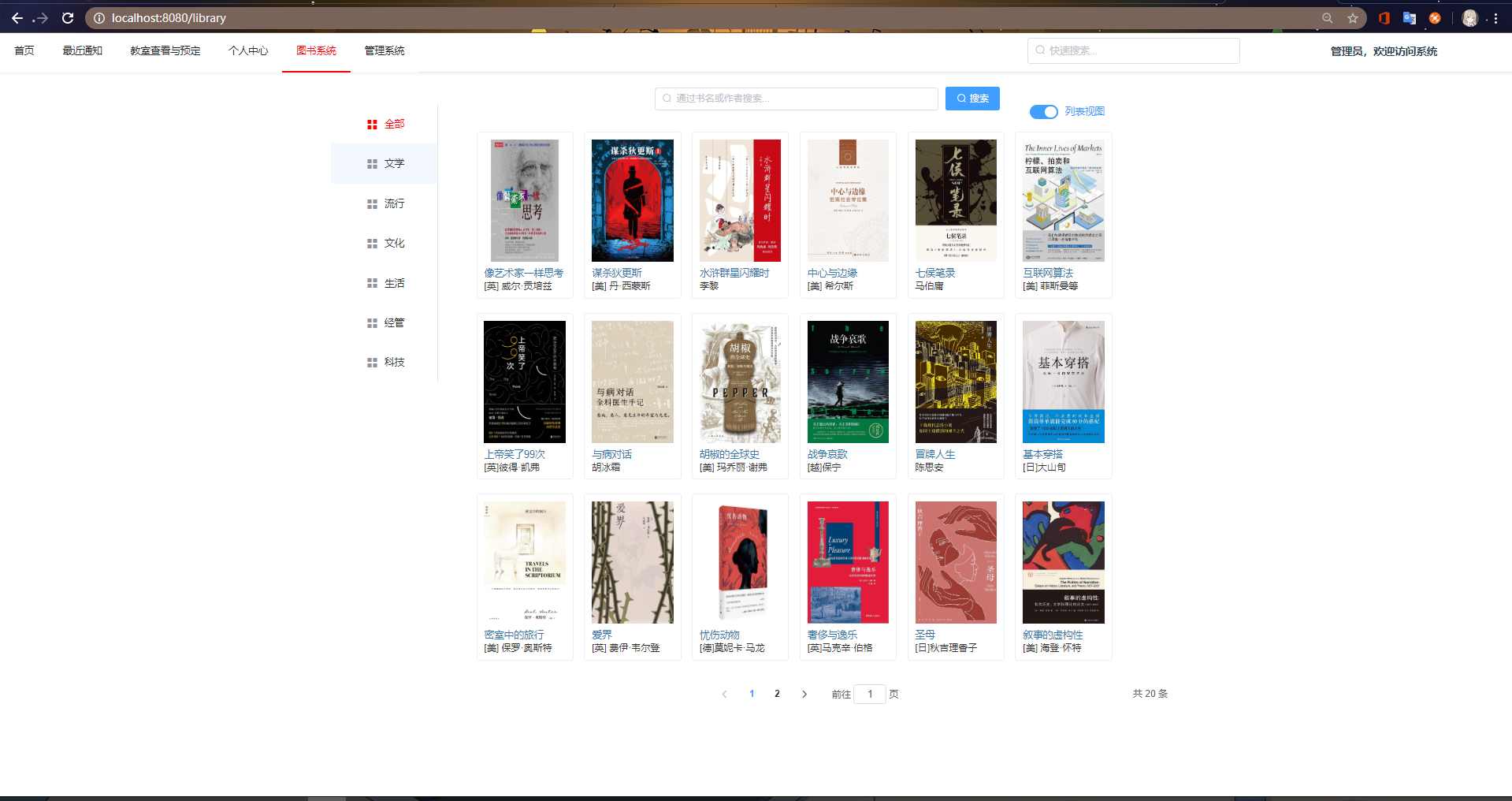Select the 图书系统 nav tab
Screen dimensions: 1512x801
coord(316,50)
